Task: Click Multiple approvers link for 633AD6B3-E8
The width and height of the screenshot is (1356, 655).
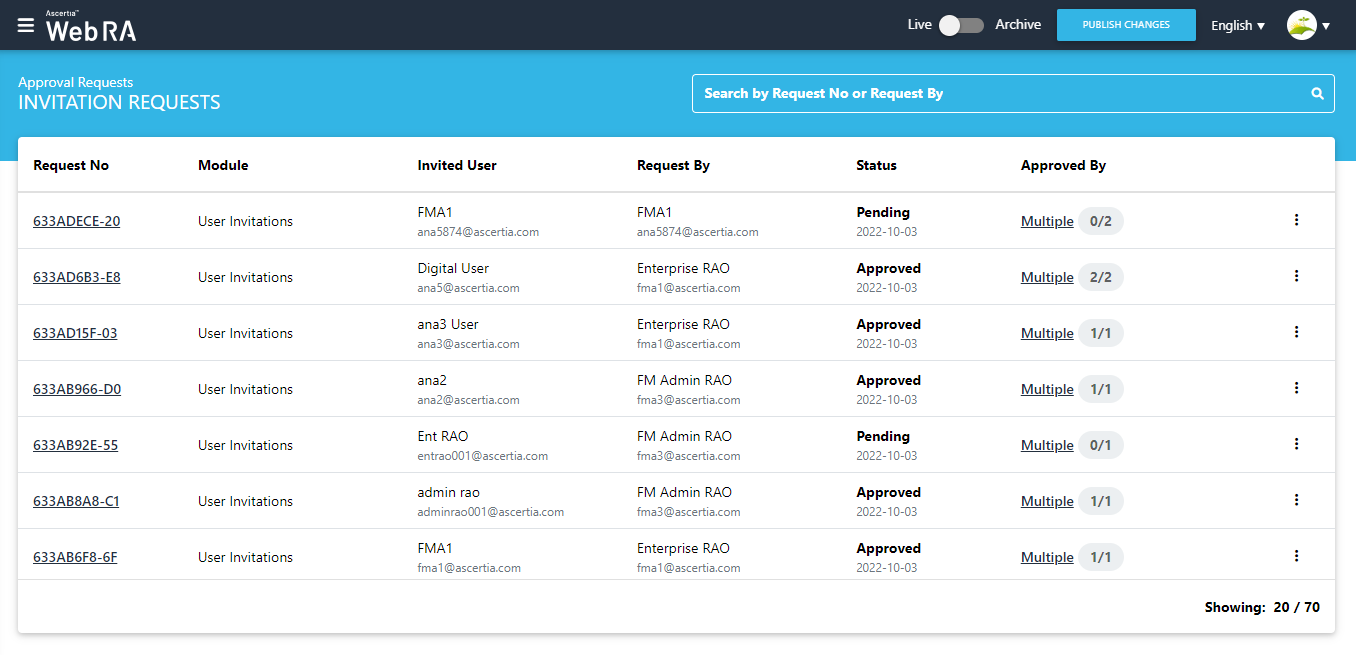Action: 1046,277
